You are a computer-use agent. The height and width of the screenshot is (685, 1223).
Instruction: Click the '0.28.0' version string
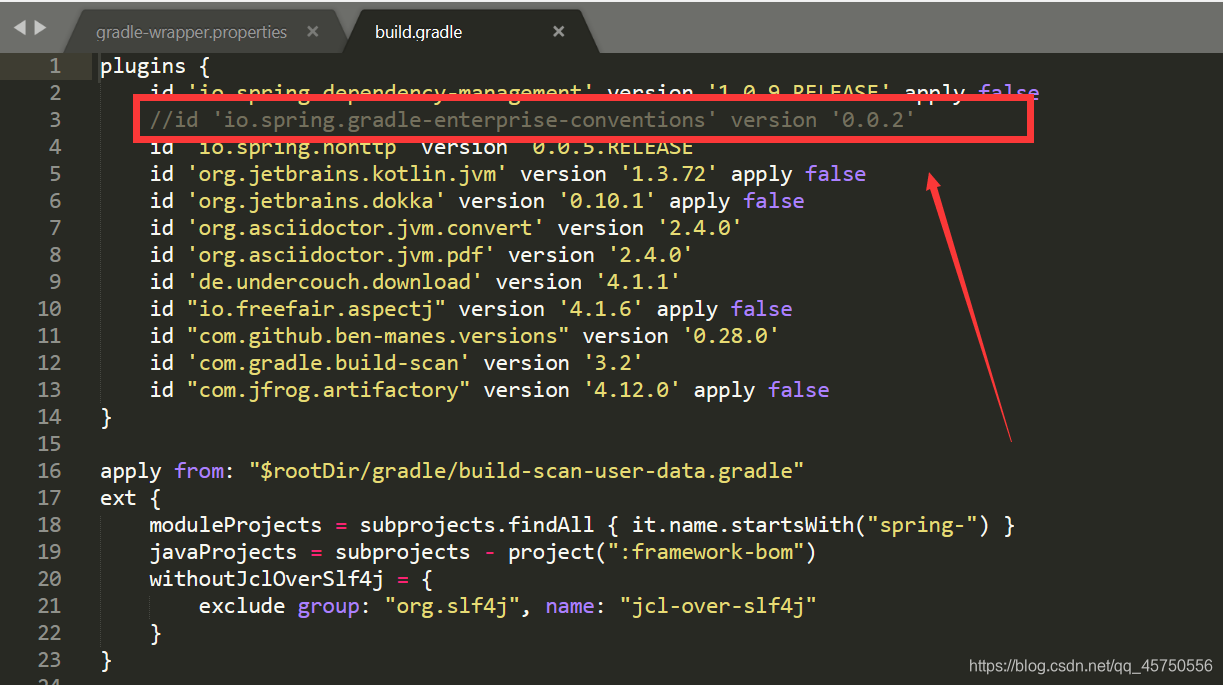point(731,336)
